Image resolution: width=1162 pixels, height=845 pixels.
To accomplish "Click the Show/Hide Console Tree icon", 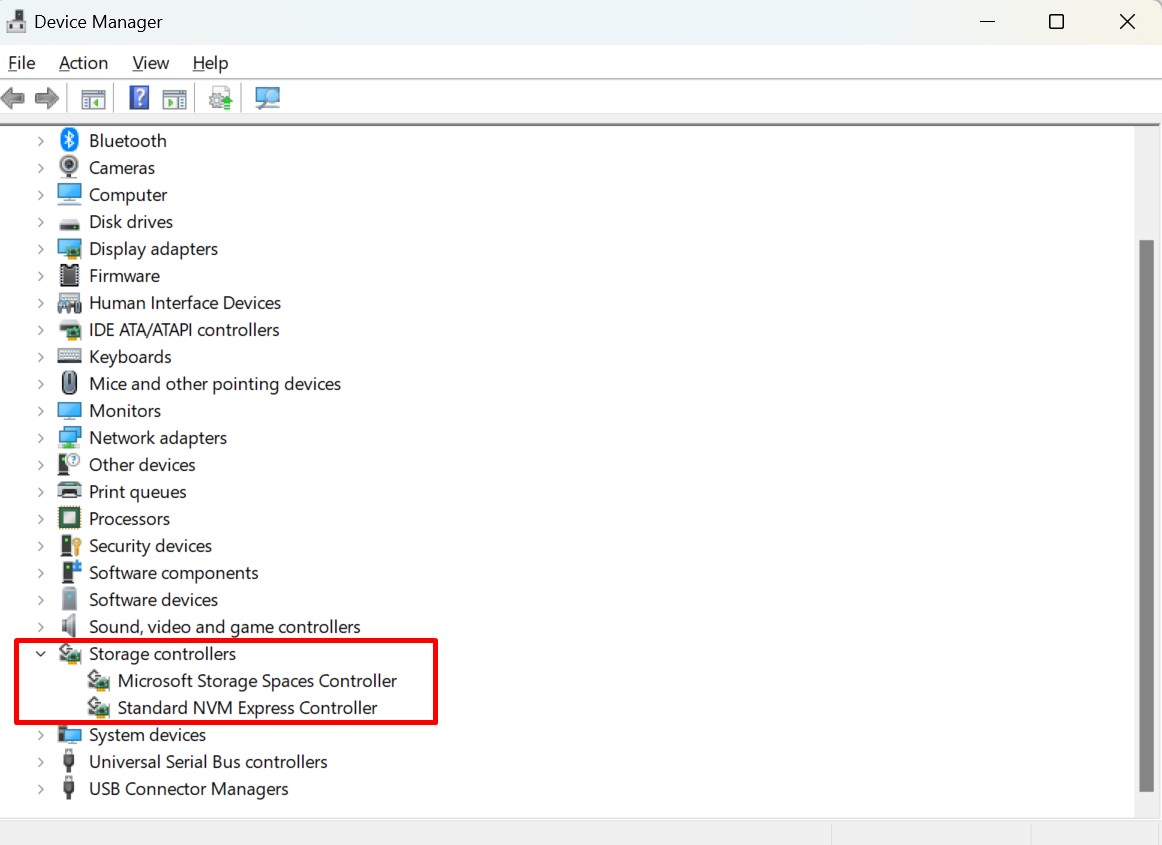I will (93, 99).
